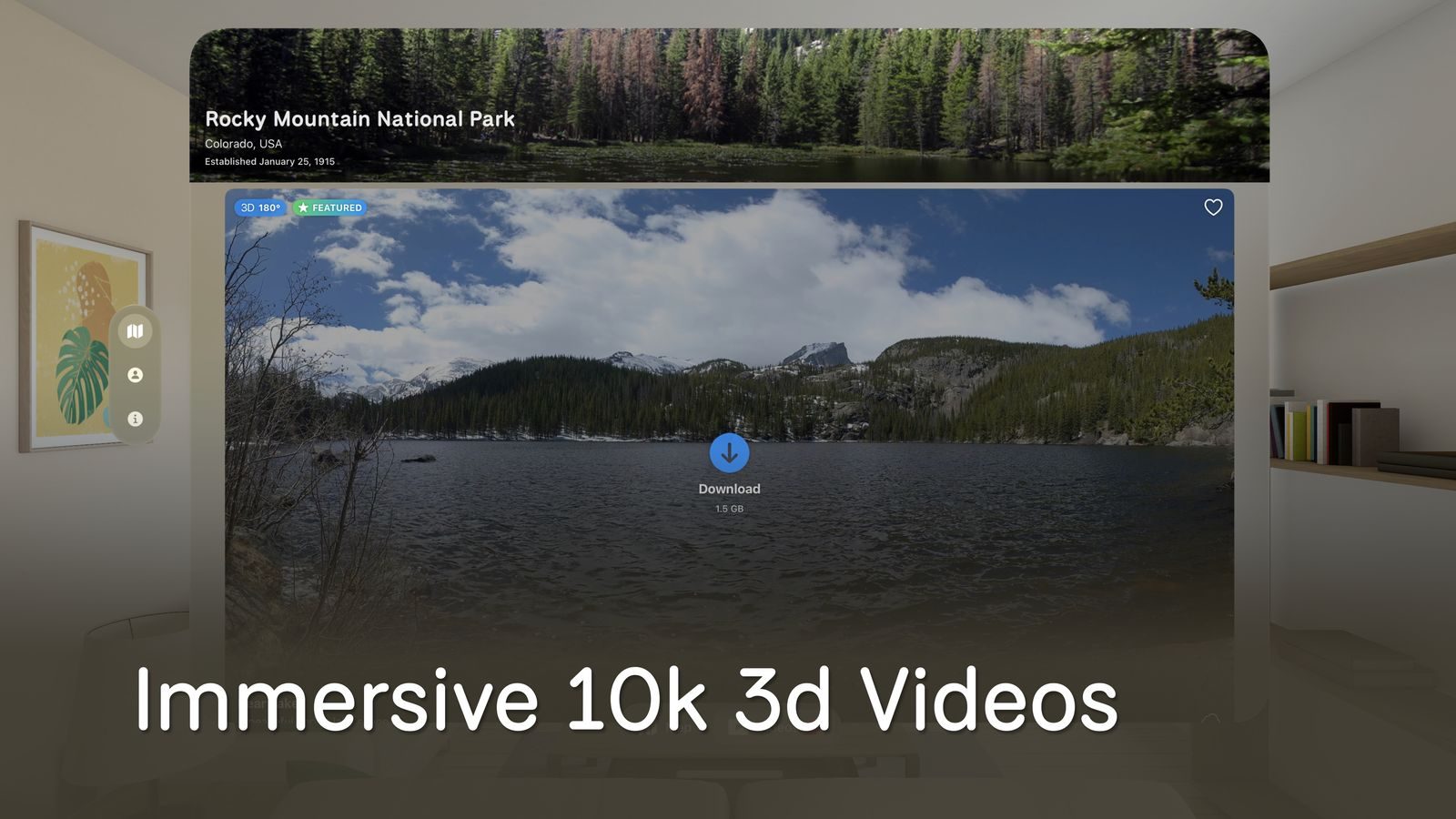
Task: Click the forest header banner image
Action: [729, 105]
